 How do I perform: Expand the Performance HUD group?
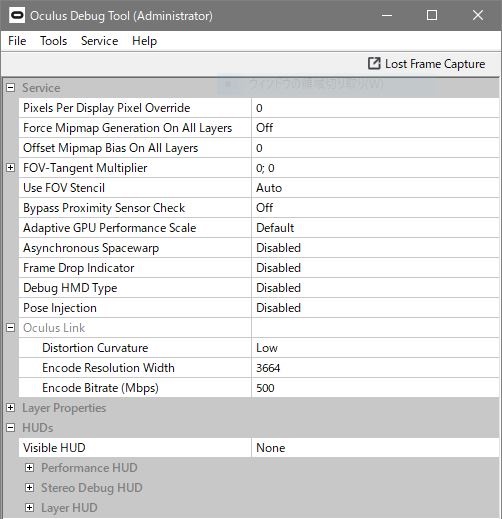29,468
